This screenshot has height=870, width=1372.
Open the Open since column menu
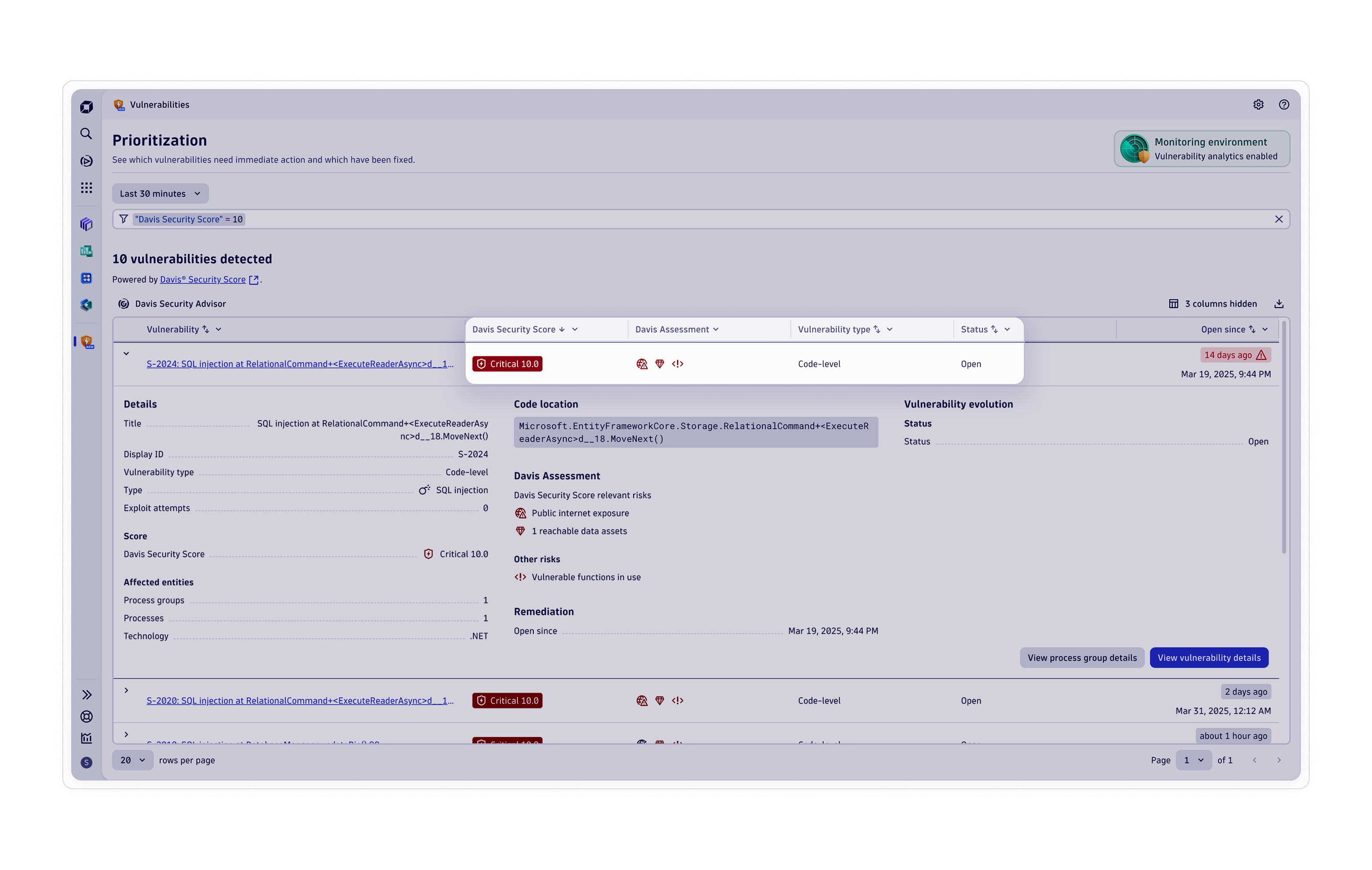click(1265, 330)
